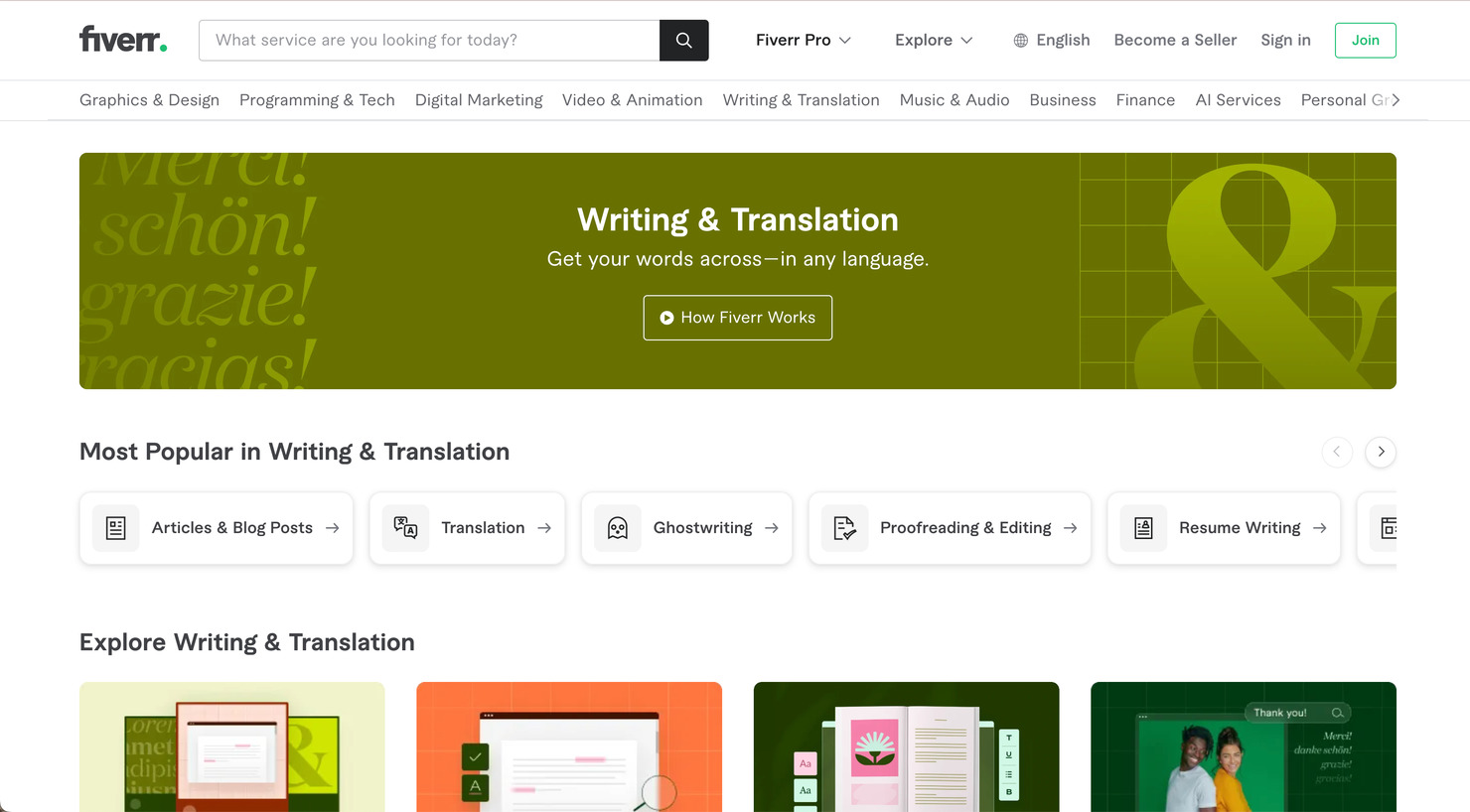The image size is (1470, 812).
Task: Focus the service search input field
Action: pos(429,40)
